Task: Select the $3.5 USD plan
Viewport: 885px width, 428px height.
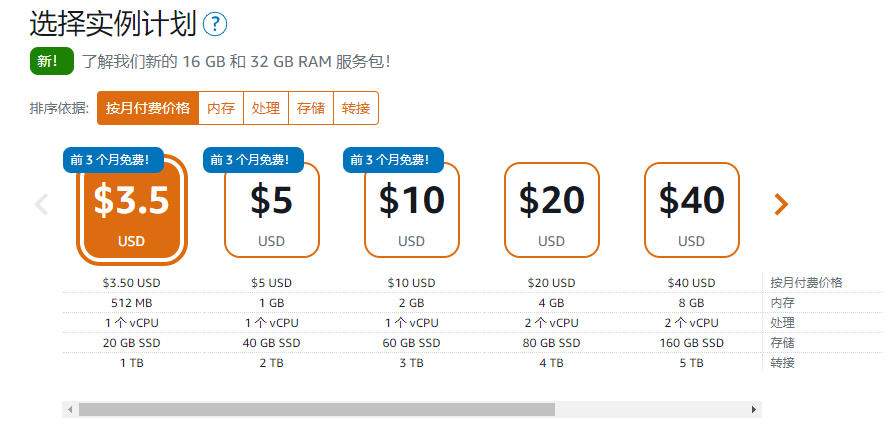Action: click(131, 212)
